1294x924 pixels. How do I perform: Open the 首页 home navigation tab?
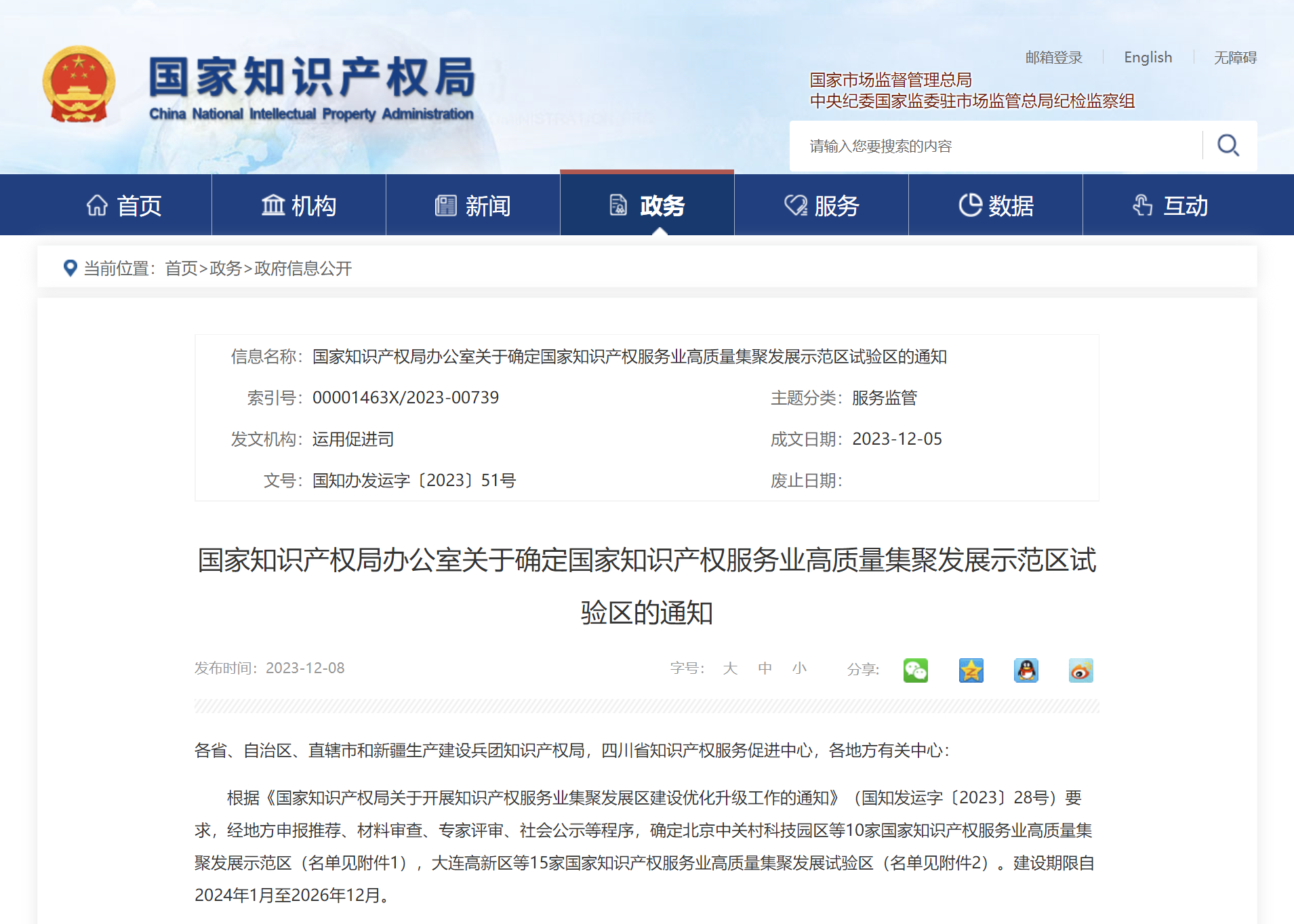(x=125, y=205)
